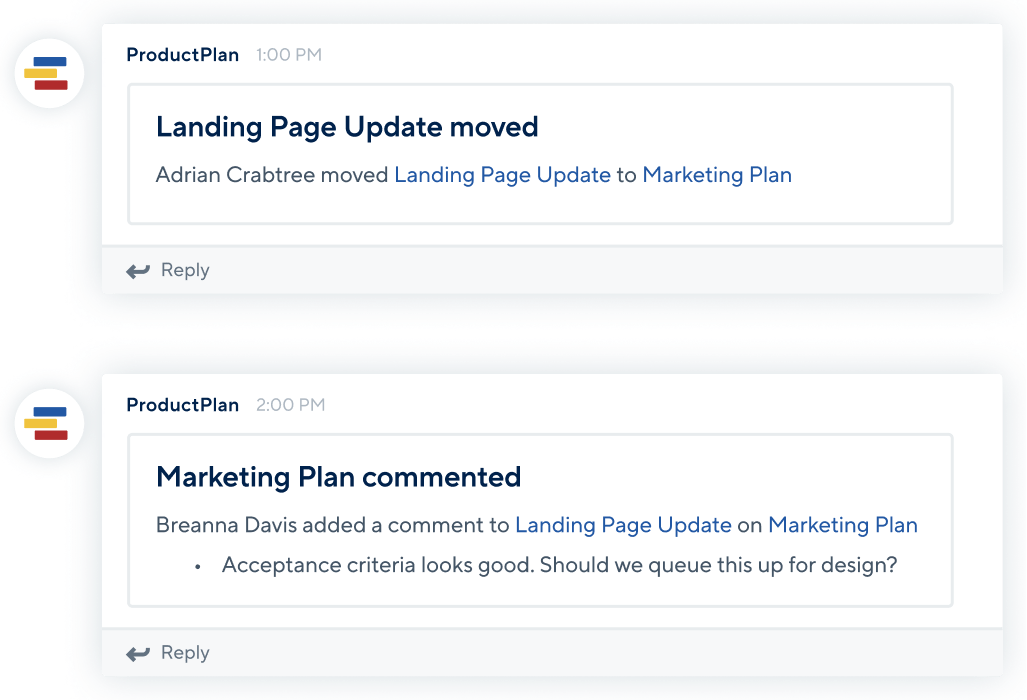Open the Marketing Plan link in the comment message
1027x700 pixels.
click(x=842, y=525)
